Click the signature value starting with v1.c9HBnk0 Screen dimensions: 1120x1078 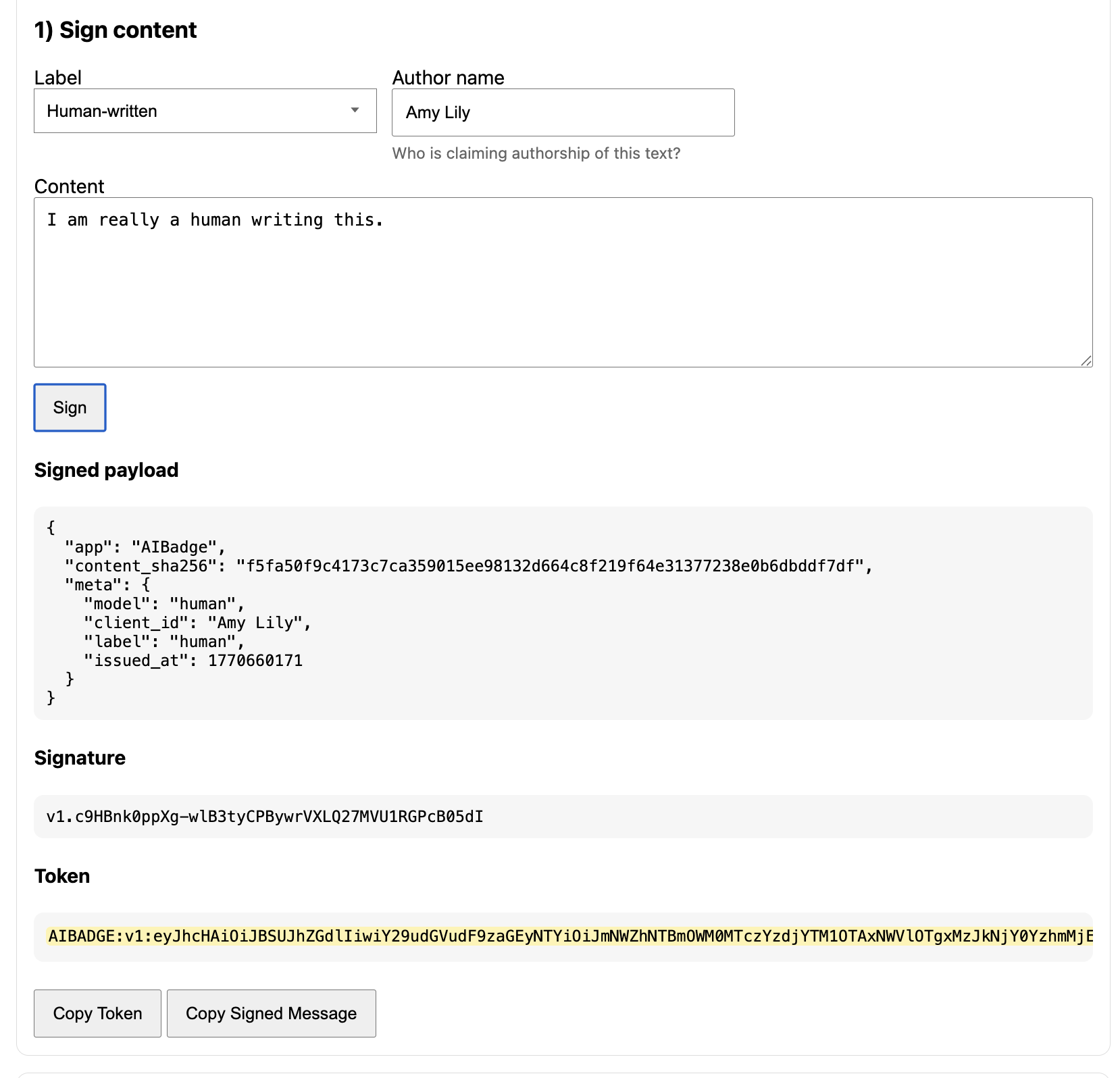tap(265, 817)
